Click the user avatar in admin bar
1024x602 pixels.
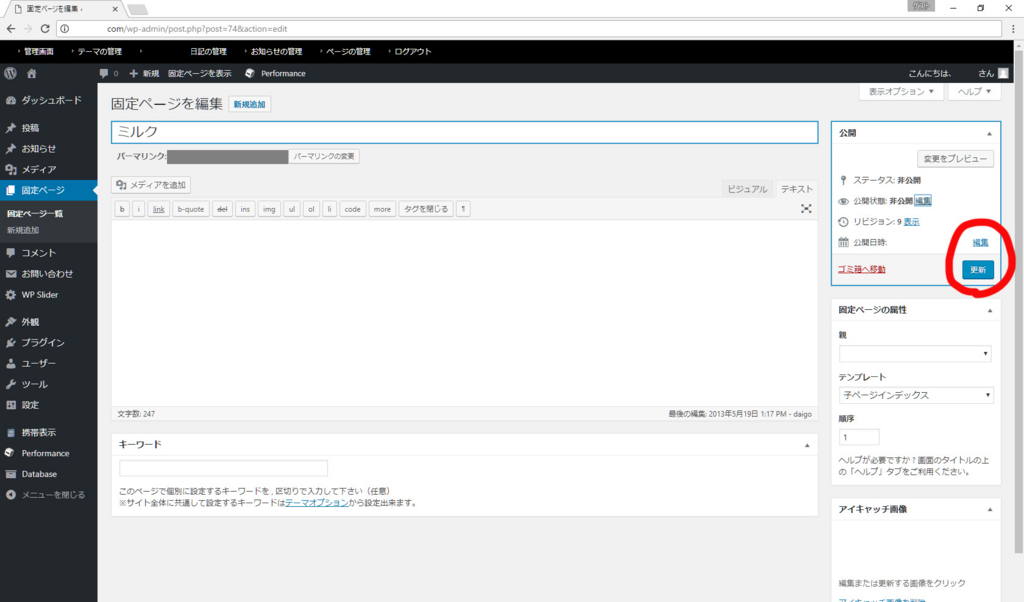[1003, 73]
